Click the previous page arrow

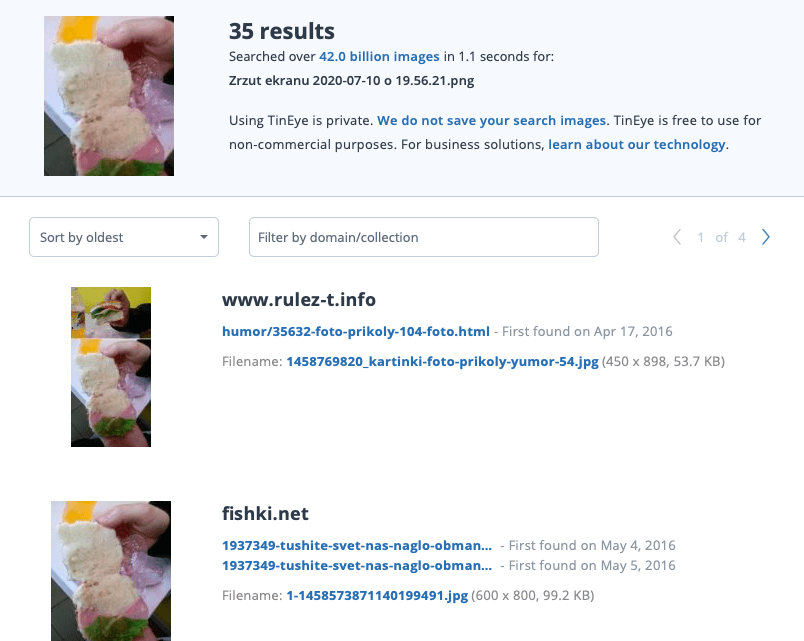coord(677,237)
